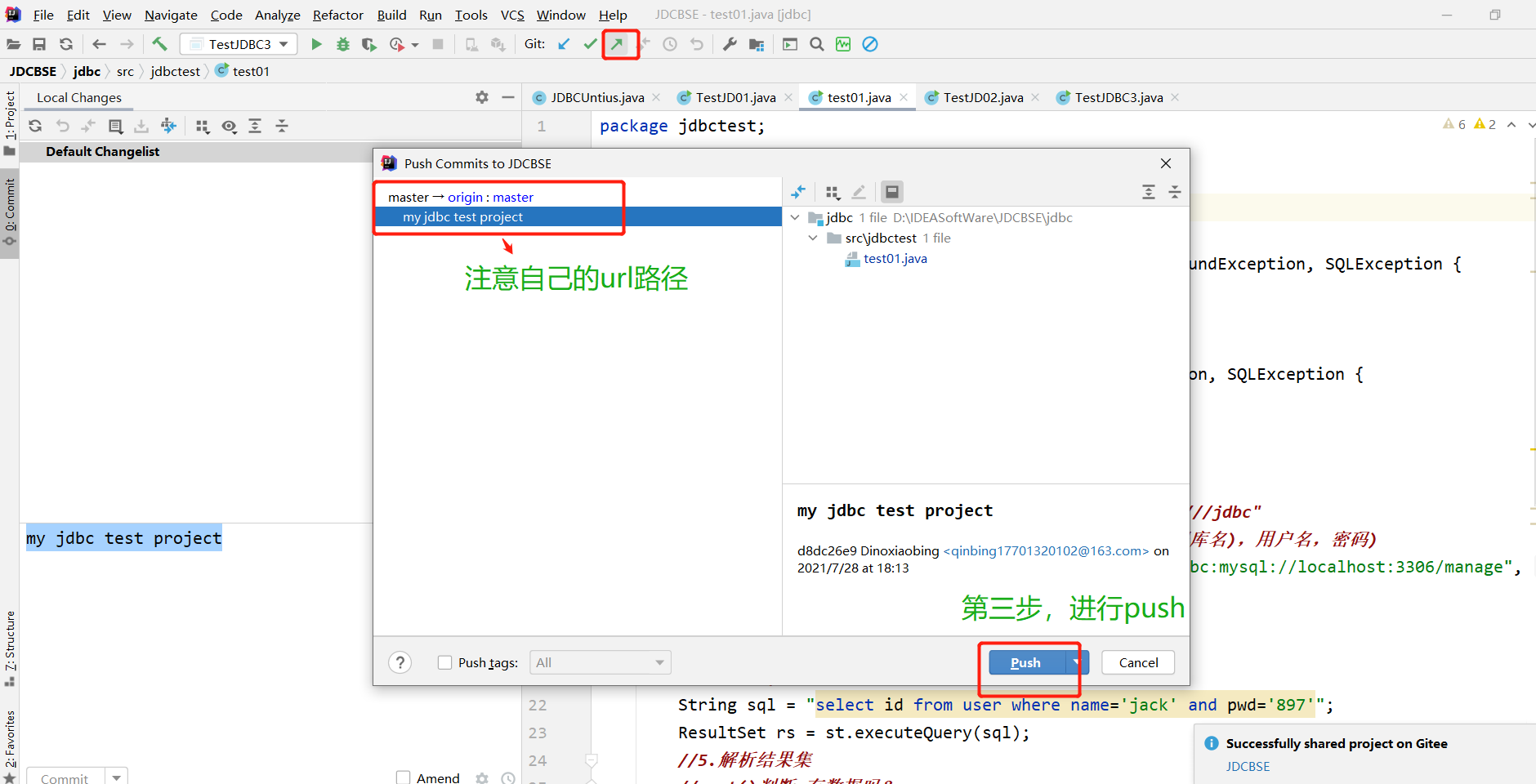Open TestJDBC3 run configuration dropdown

click(239, 44)
